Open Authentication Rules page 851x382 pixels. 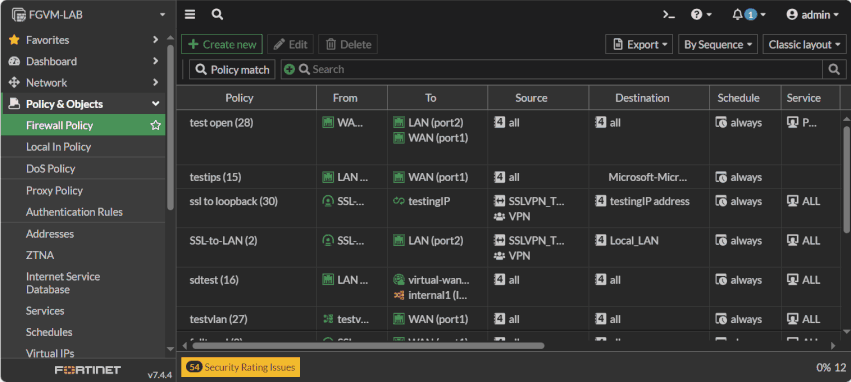point(74,212)
